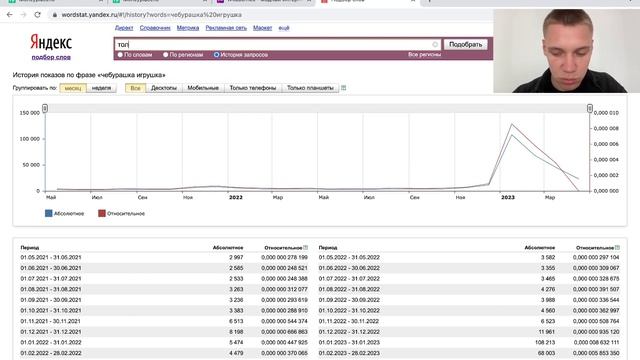Clear the search field with the X icon
Viewport: 640px width, 360px height.
point(435,44)
